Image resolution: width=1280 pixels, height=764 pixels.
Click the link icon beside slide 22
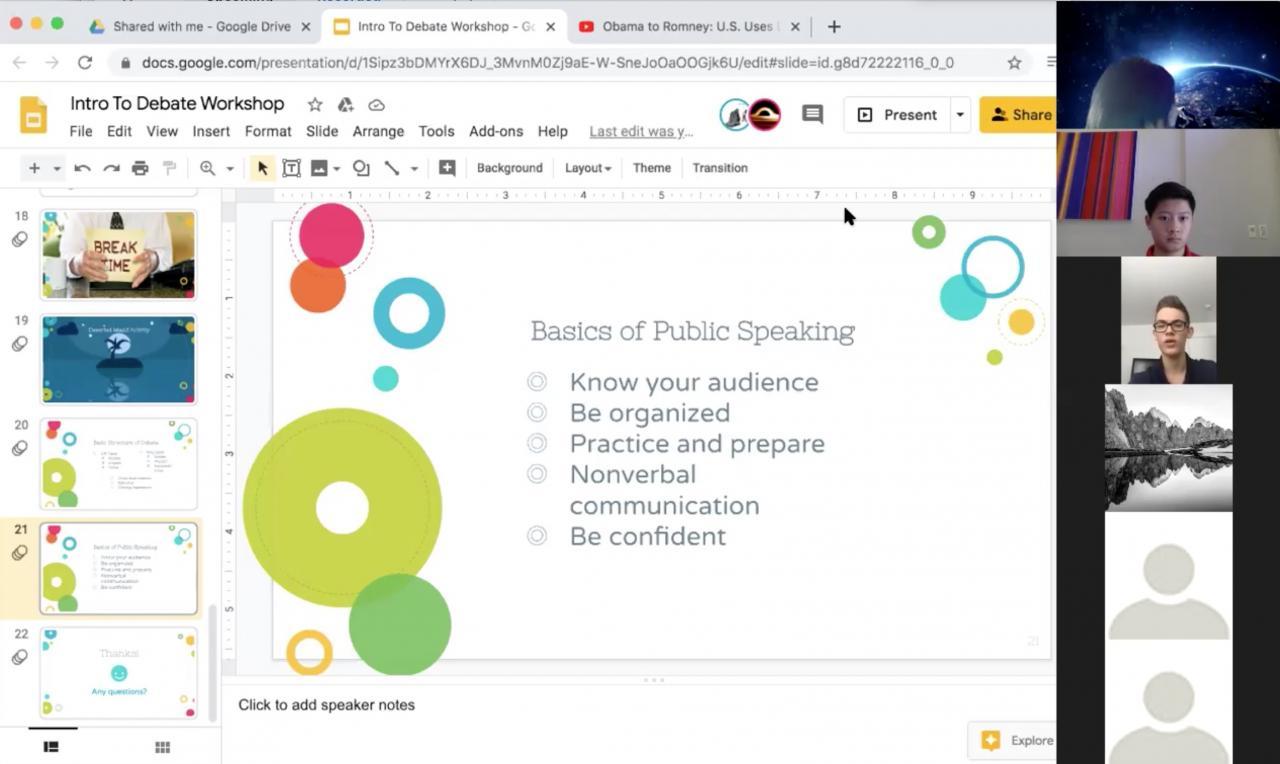(19, 657)
